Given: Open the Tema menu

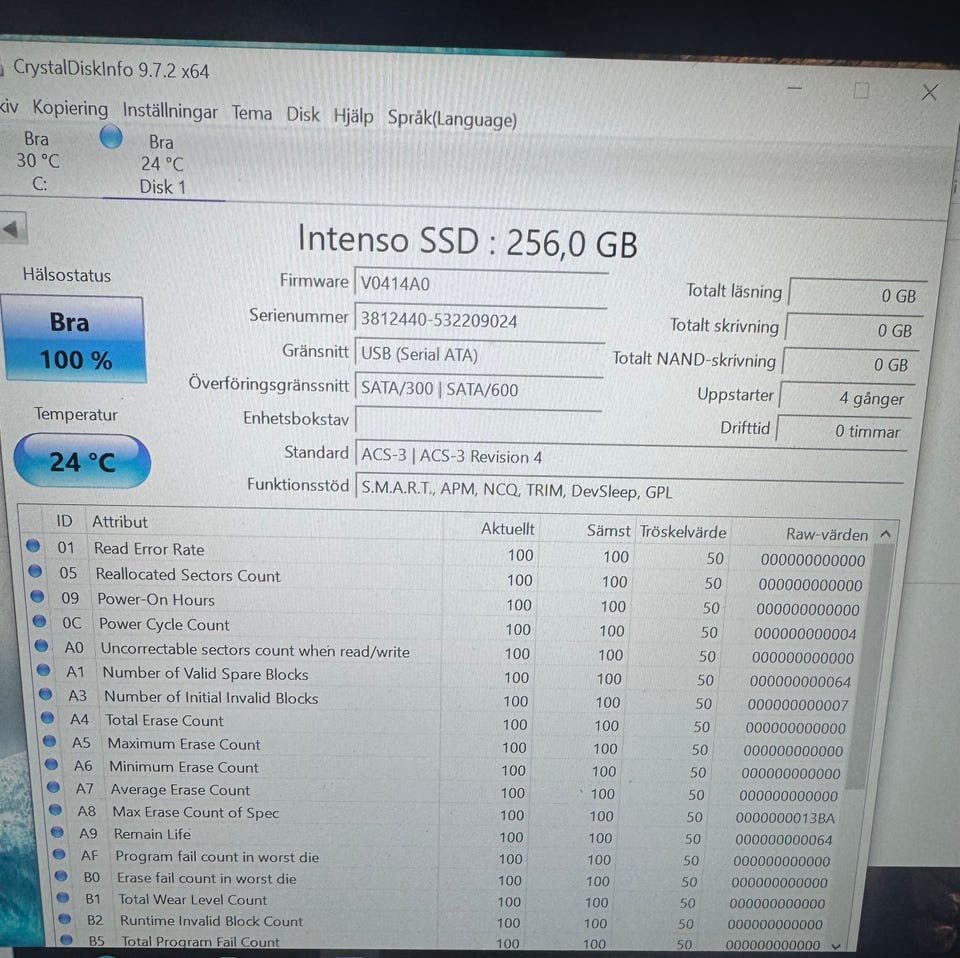Looking at the screenshot, I should point(252,113).
